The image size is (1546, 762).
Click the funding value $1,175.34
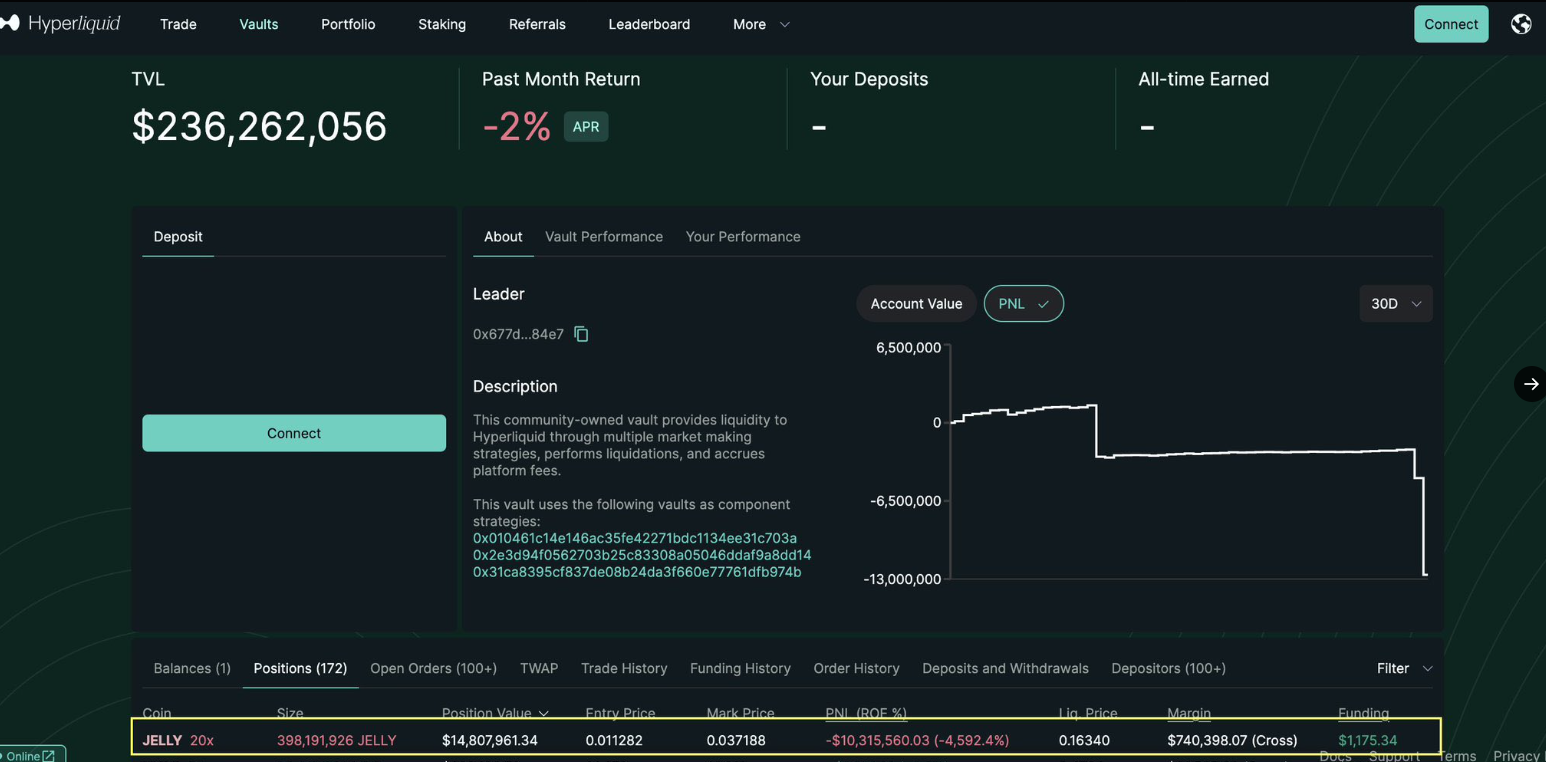[1367, 740]
